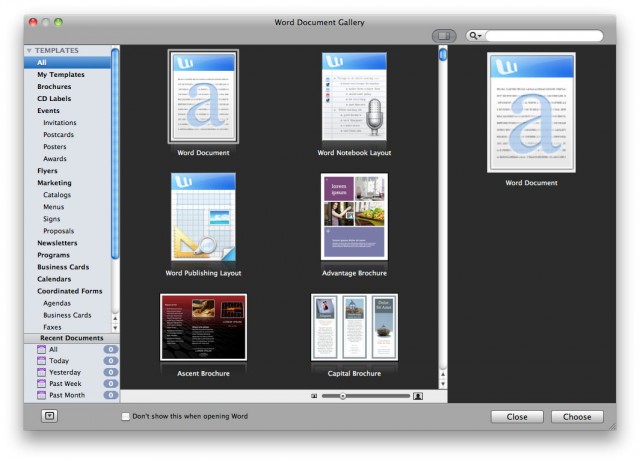This screenshot has height=463, width=640.
Task: Click the green zoom window button
Action: [58, 22]
